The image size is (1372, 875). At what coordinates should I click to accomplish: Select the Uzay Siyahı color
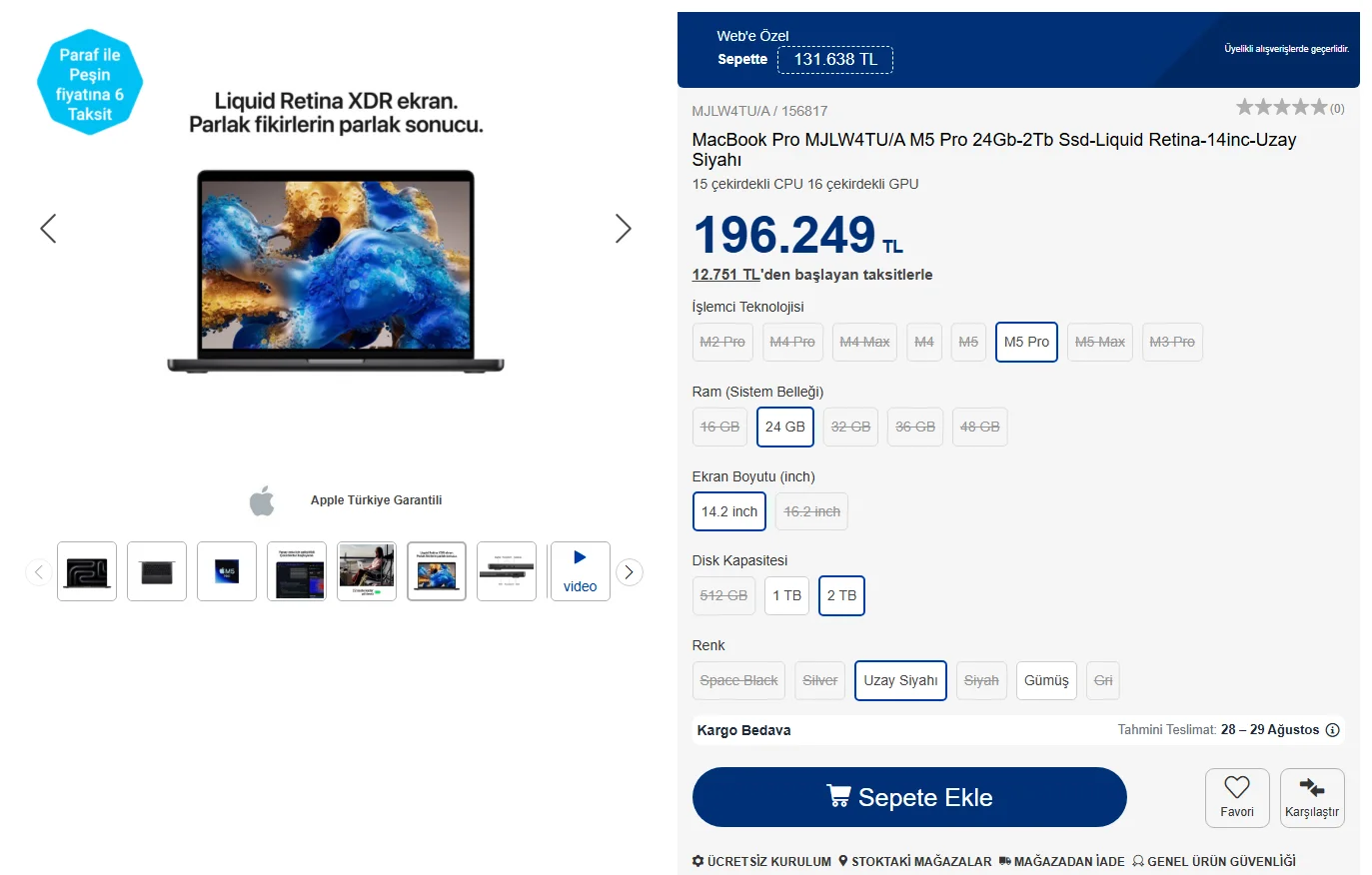point(900,680)
